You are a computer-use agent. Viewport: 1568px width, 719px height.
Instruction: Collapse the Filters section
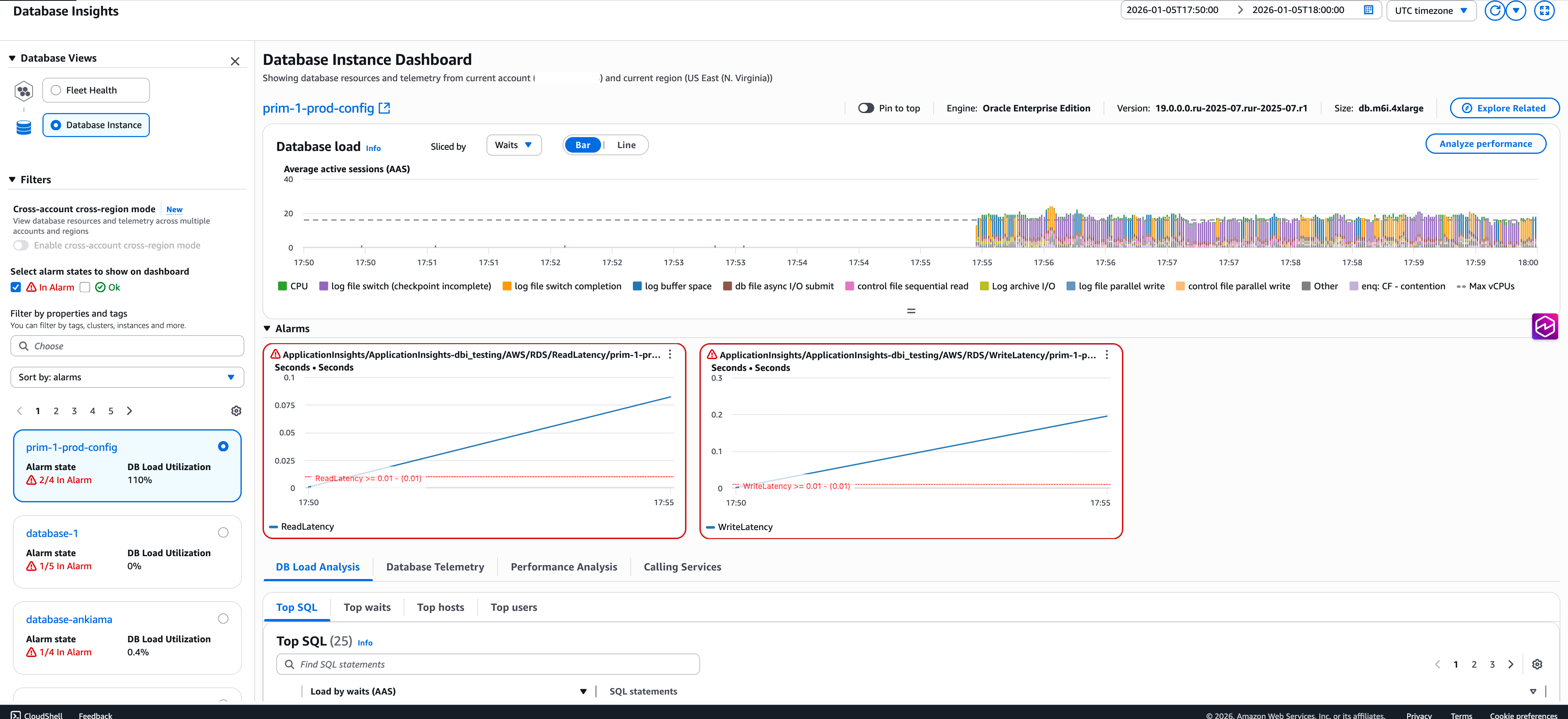12,180
